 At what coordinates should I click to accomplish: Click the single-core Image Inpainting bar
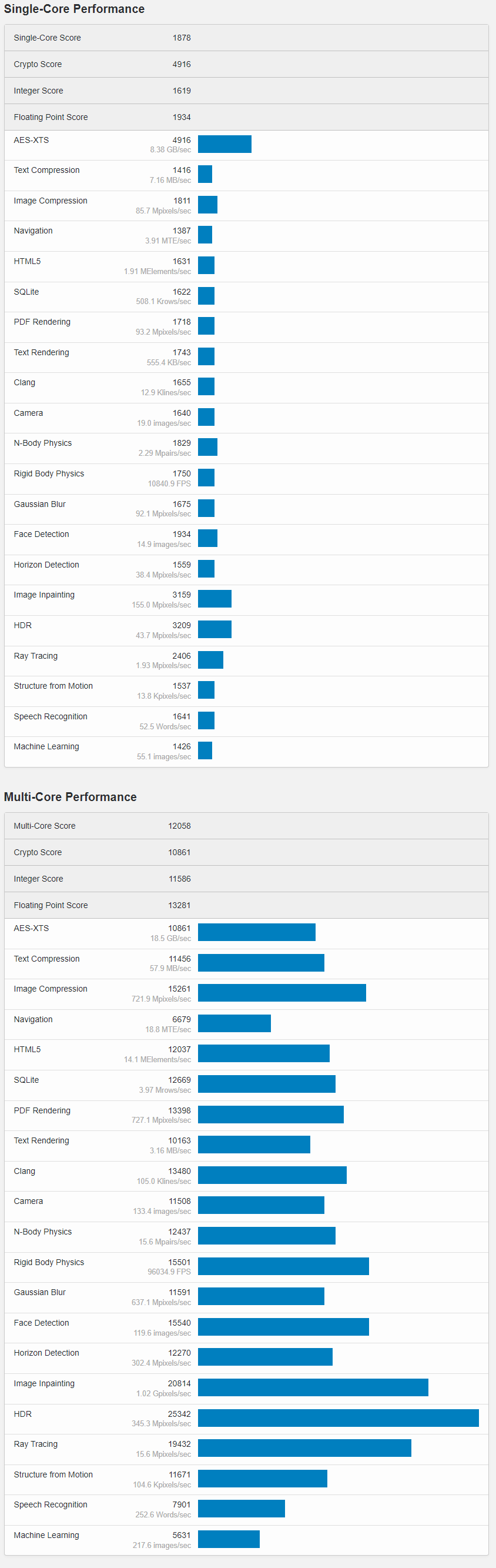tap(215, 599)
